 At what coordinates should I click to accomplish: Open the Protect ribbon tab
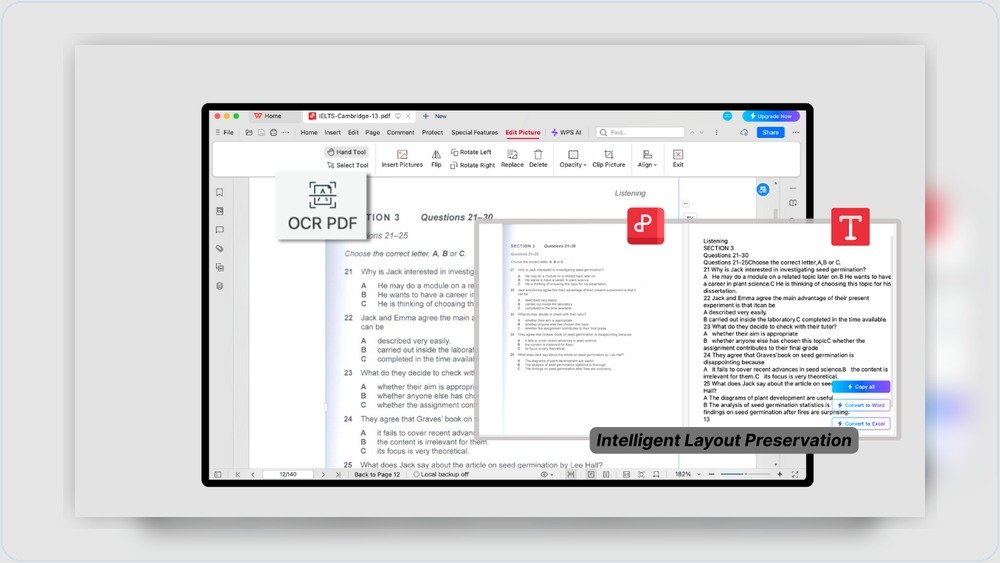[432, 133]
